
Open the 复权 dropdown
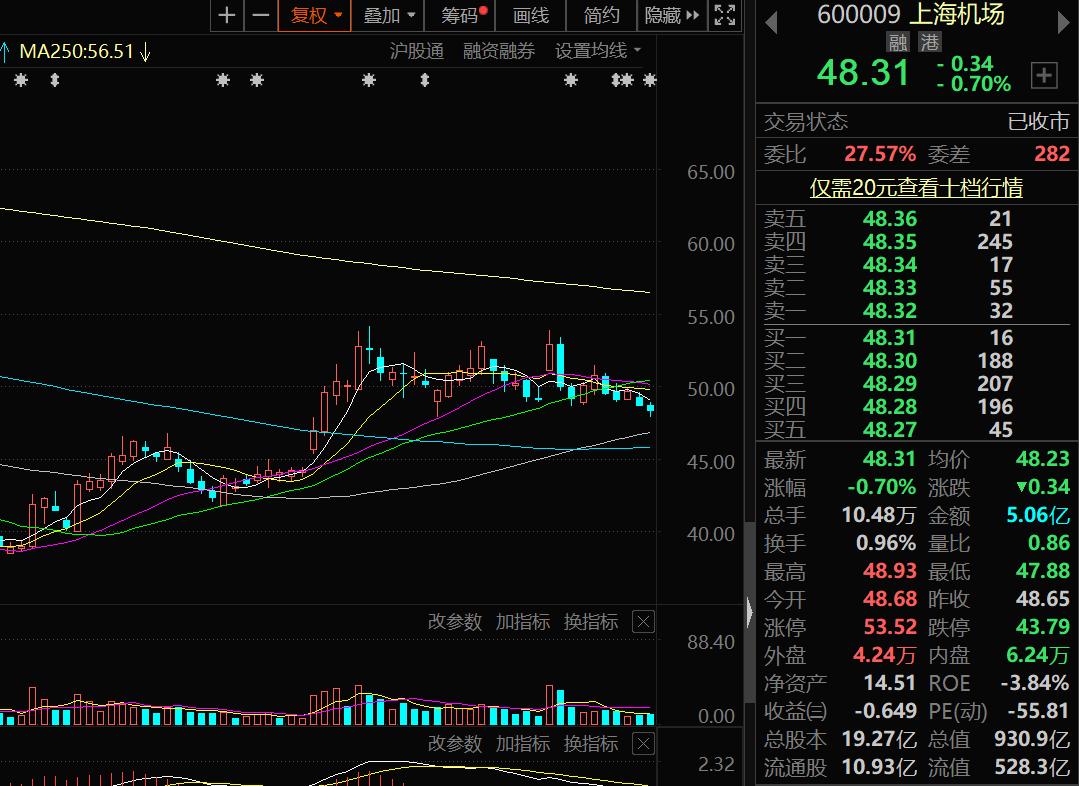point(315,15)
